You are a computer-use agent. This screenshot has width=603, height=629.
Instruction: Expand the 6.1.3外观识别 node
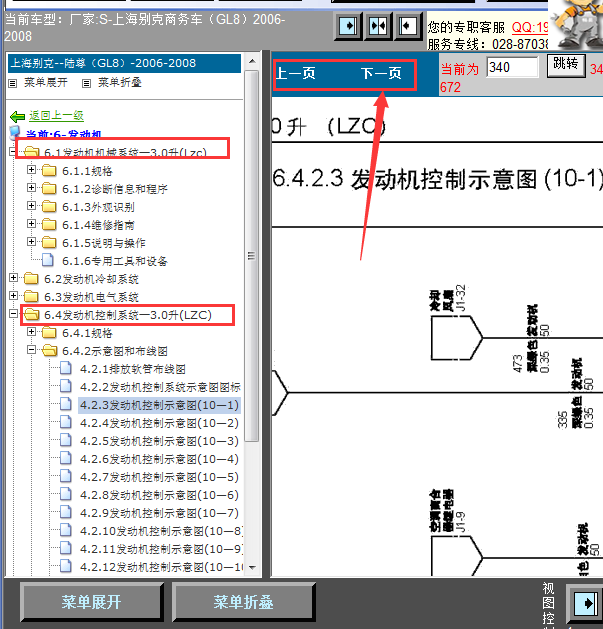(31, 206)
